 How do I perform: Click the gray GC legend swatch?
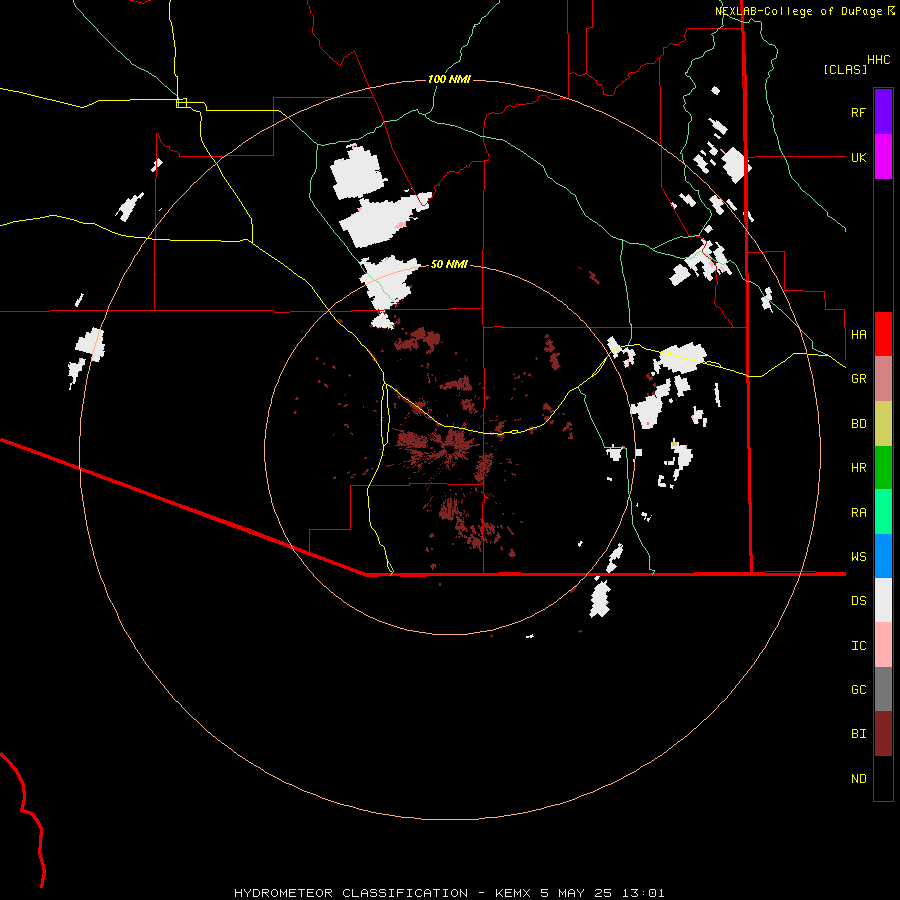(x=883, y=689)
